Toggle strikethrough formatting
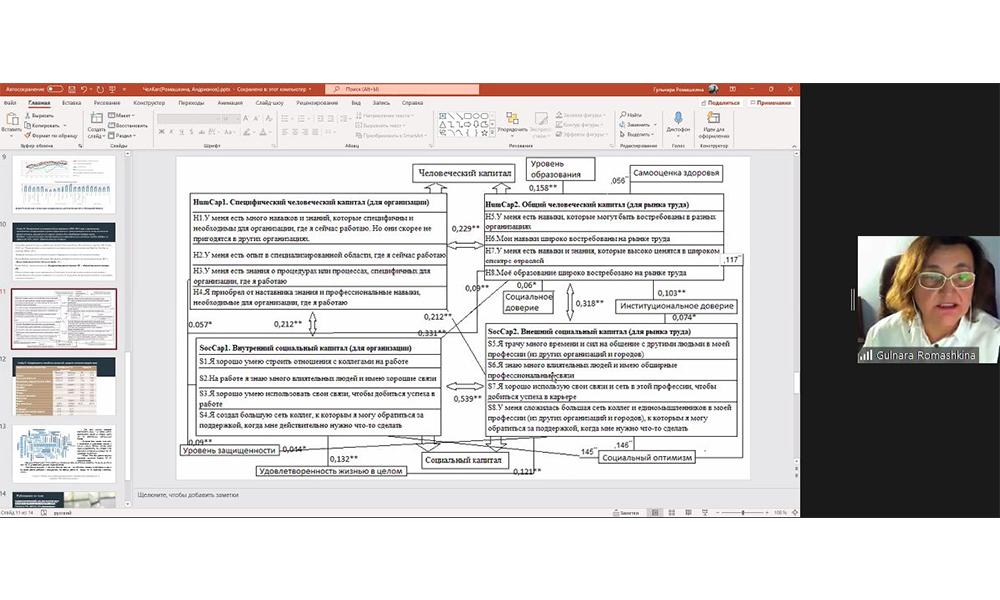 click(202, 132)
